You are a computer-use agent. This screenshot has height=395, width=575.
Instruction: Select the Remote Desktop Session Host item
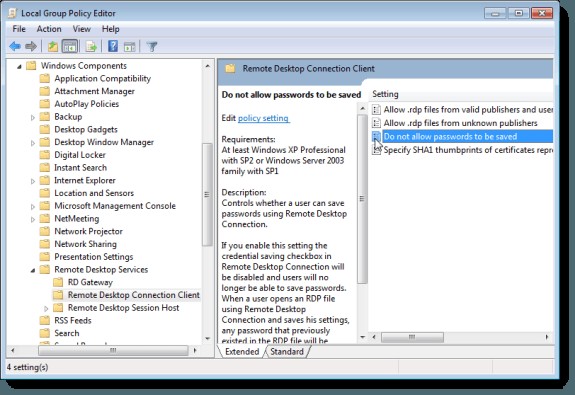pos(124,308)
